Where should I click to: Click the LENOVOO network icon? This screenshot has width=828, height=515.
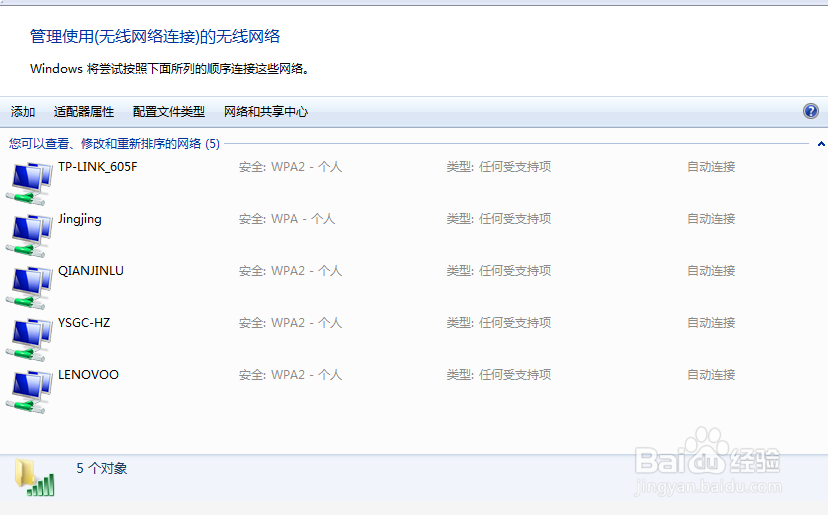point(30,391)
